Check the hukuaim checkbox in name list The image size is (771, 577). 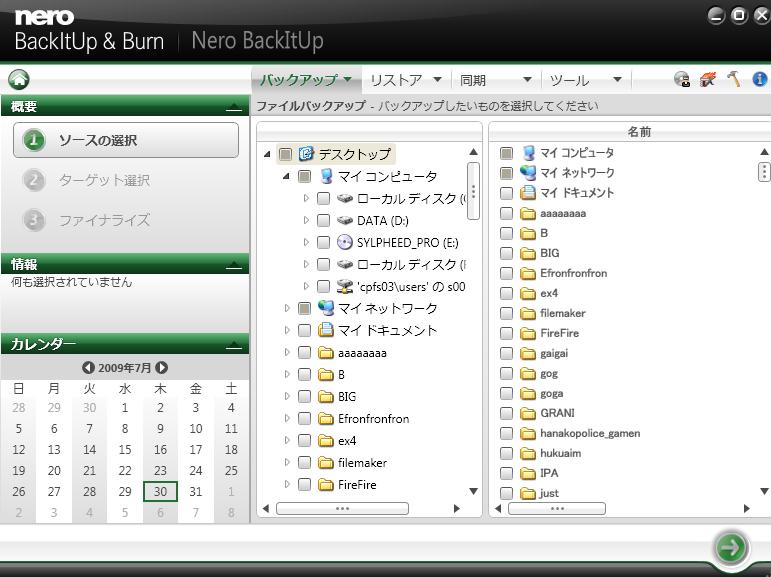(506, 453)
